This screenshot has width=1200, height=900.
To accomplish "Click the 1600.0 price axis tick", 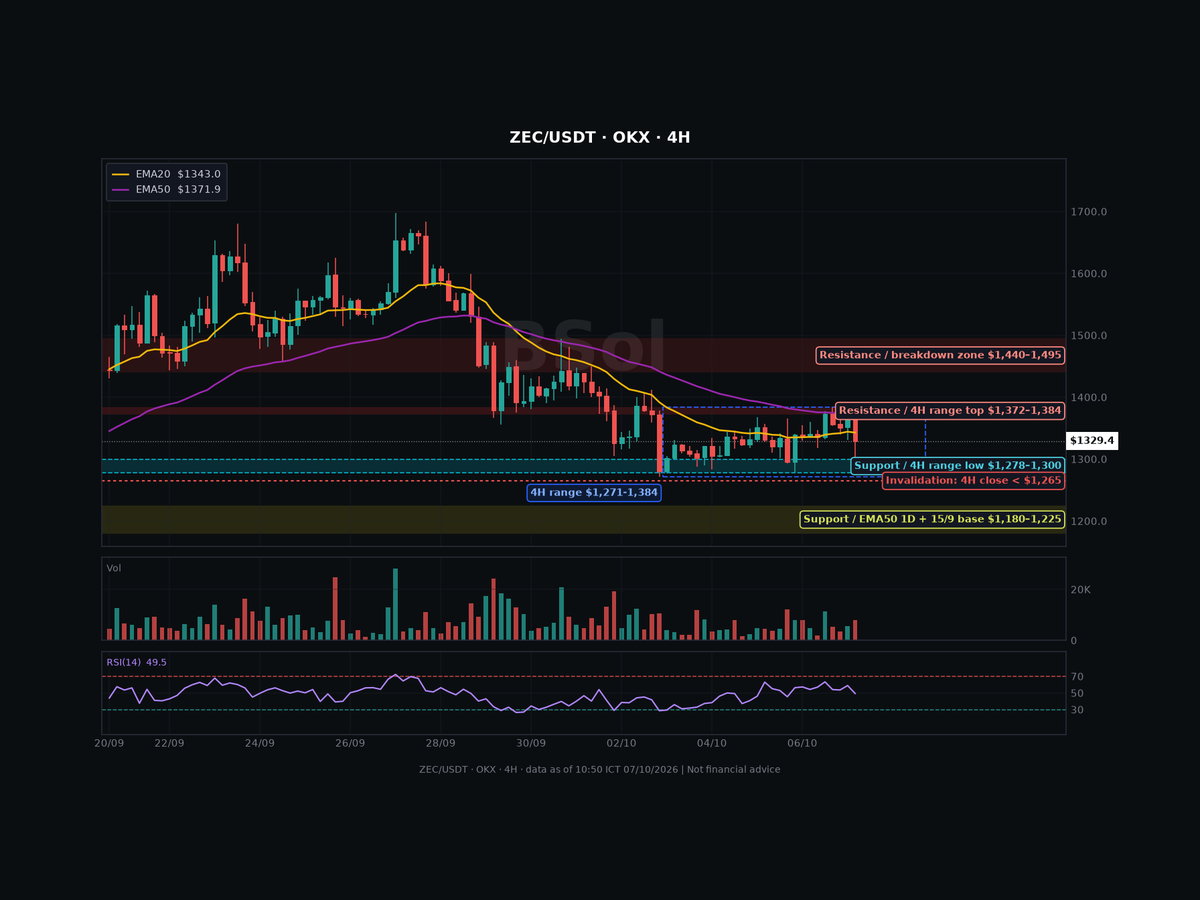I will [x=1091, y=274].
